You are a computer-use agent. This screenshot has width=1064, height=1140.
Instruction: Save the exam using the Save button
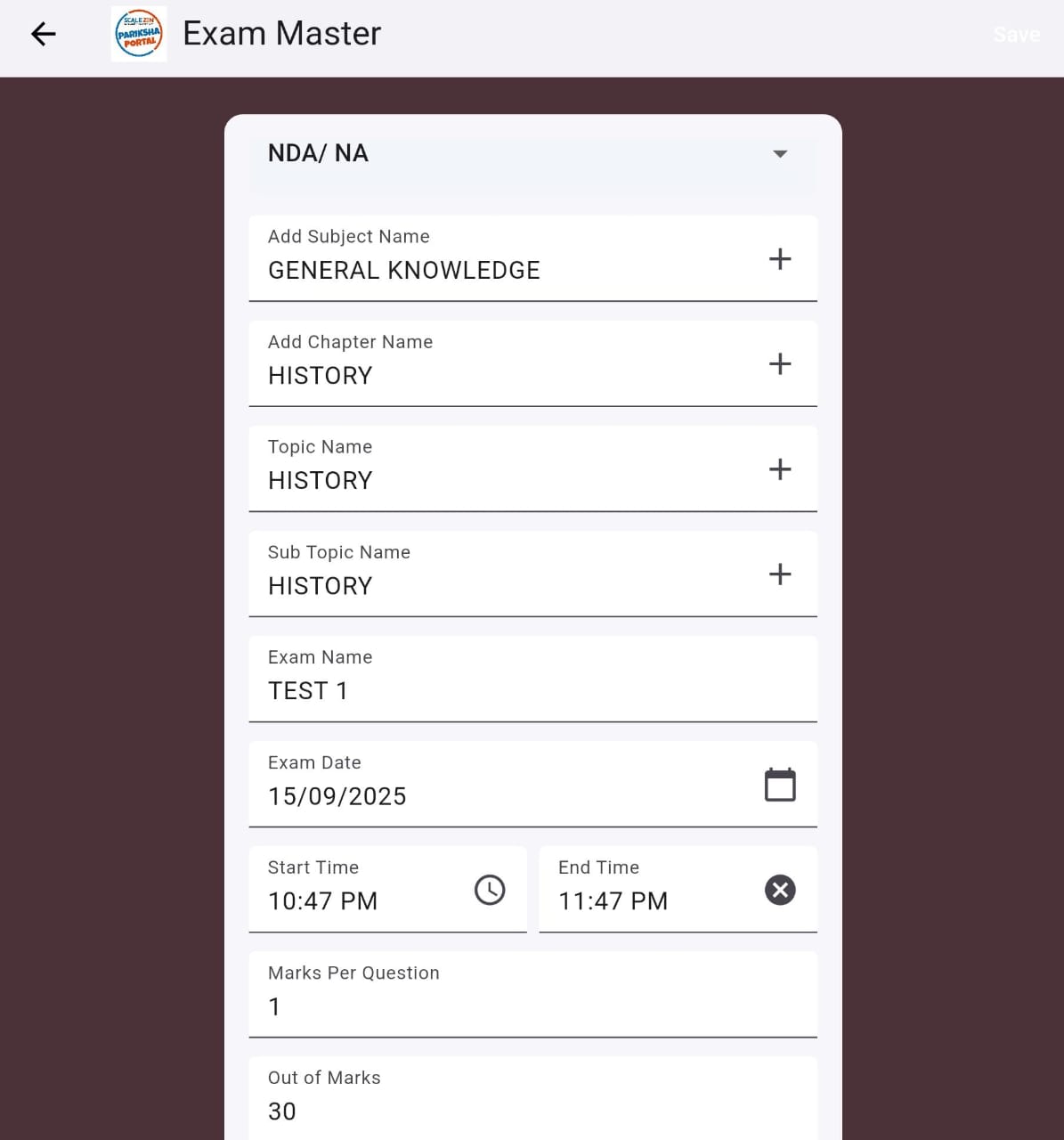[1016, 34]
